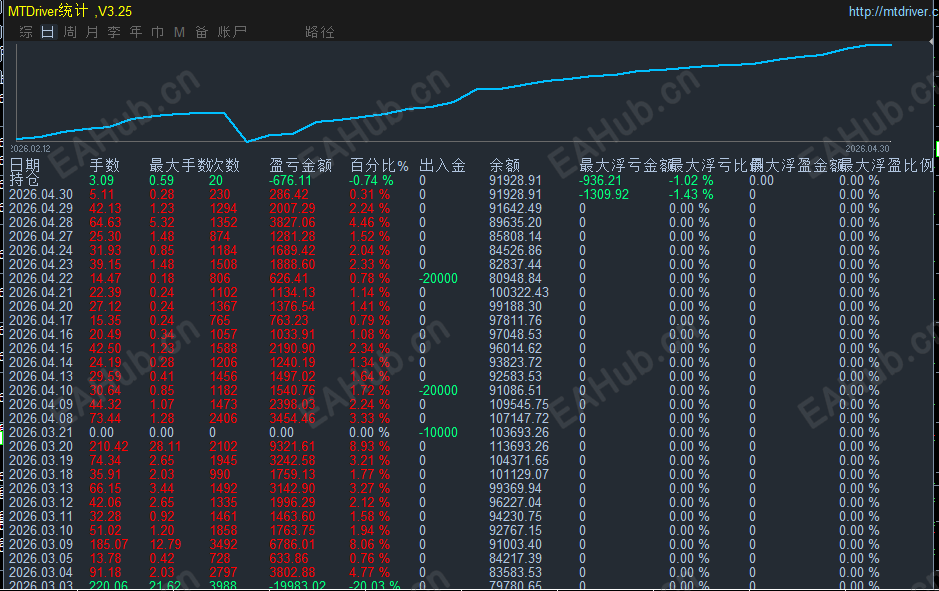
Task: Click lots value 185.07
Action: [109, 544]
